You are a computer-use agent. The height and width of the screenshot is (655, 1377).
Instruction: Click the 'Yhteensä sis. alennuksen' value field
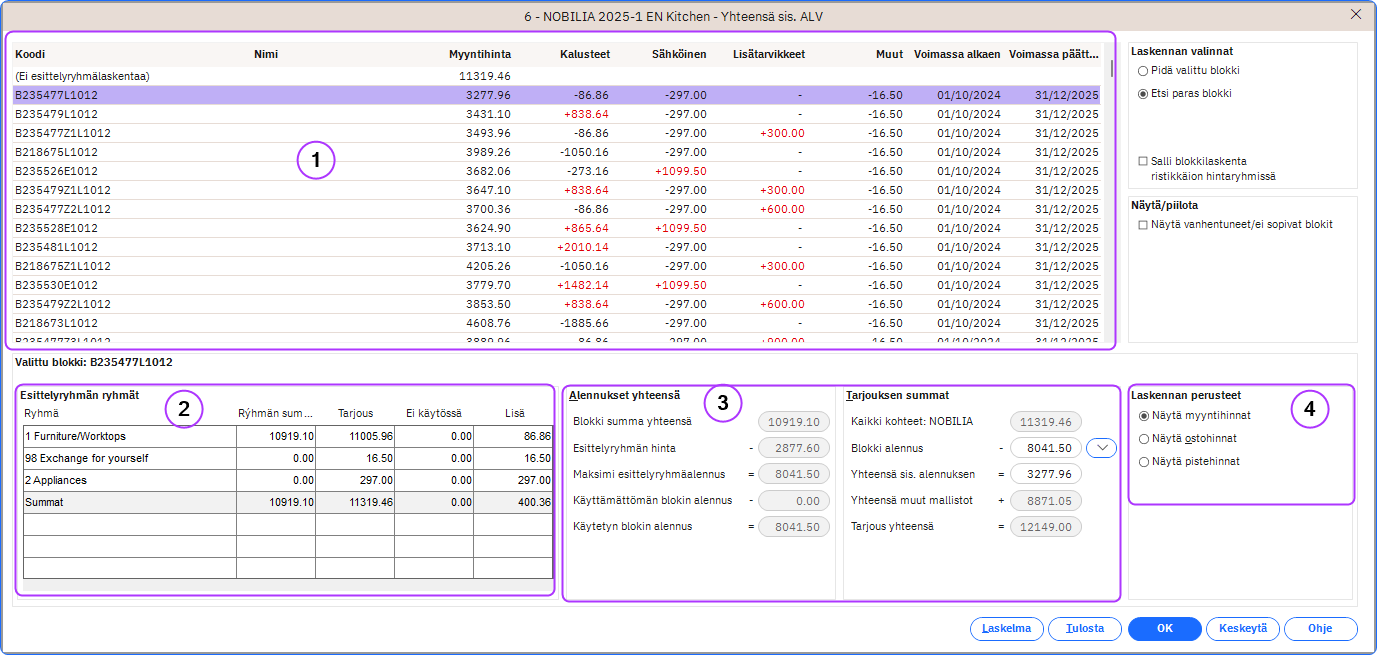(1045, 474)
